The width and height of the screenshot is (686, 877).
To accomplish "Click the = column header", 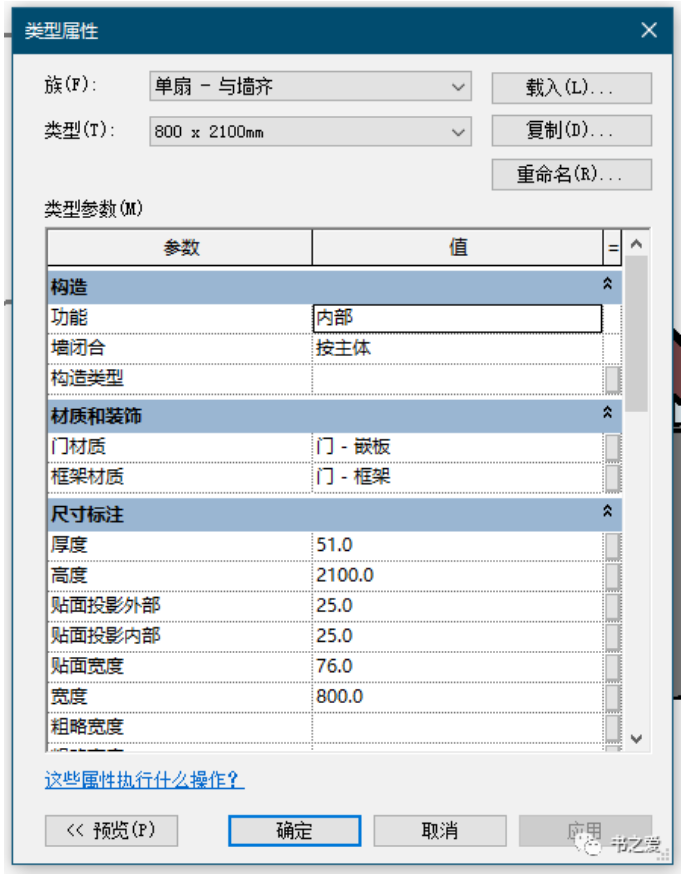I will [x=613, y=247].
